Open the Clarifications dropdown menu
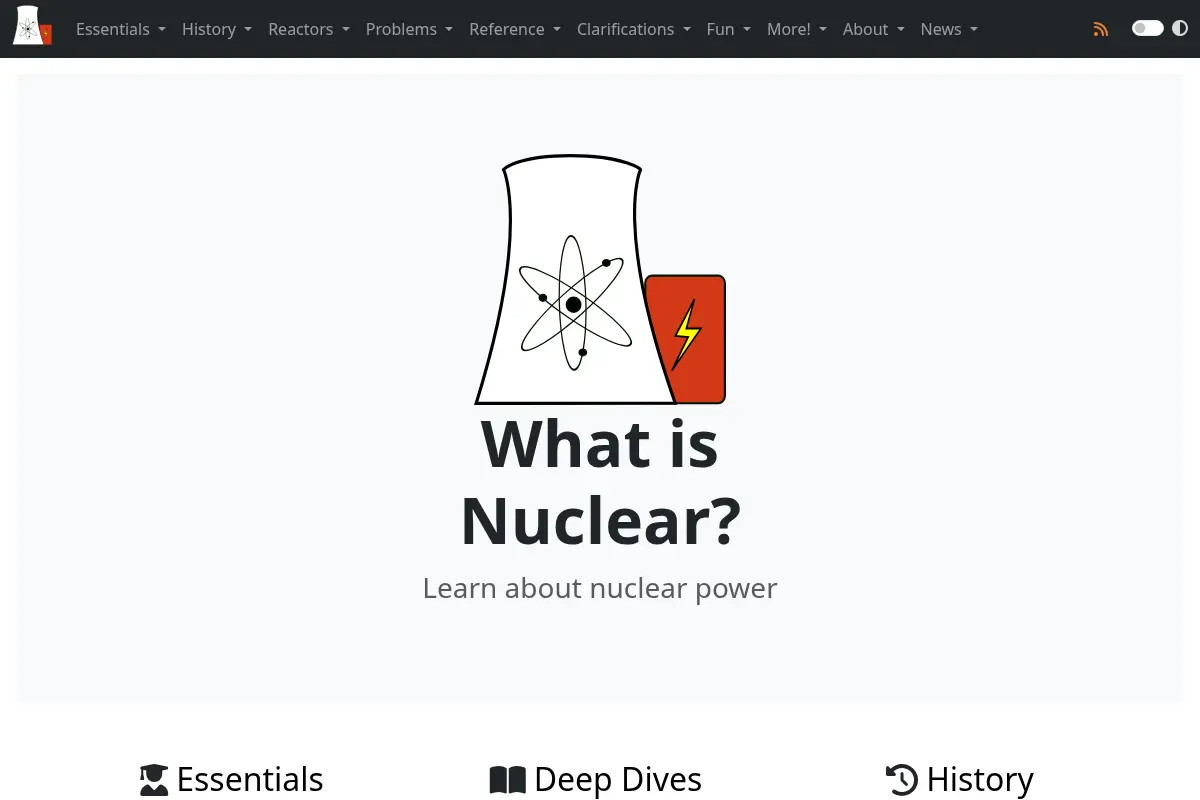The width and height of the screenshot is (1200, 800). (x=634, y=29)
